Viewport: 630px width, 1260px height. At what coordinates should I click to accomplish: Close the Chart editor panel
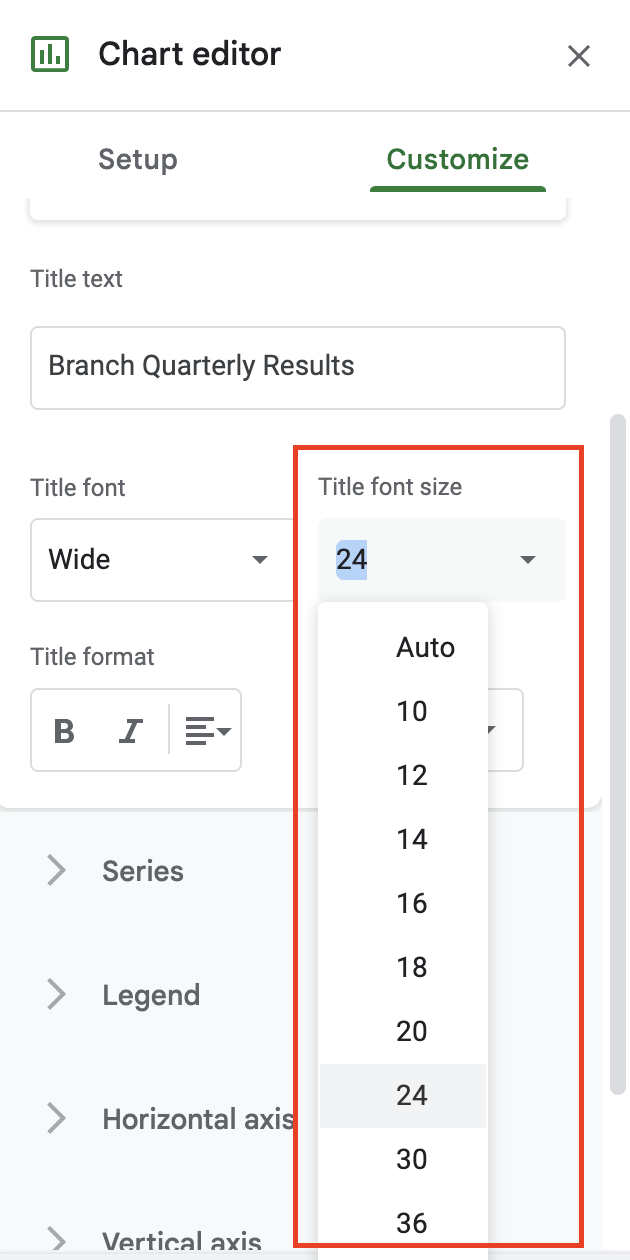579,56
